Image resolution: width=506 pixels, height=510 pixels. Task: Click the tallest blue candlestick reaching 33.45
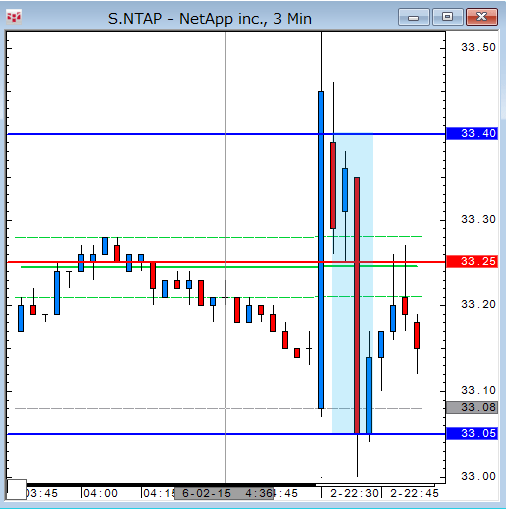pyautogui.click(x=321, y=250)
